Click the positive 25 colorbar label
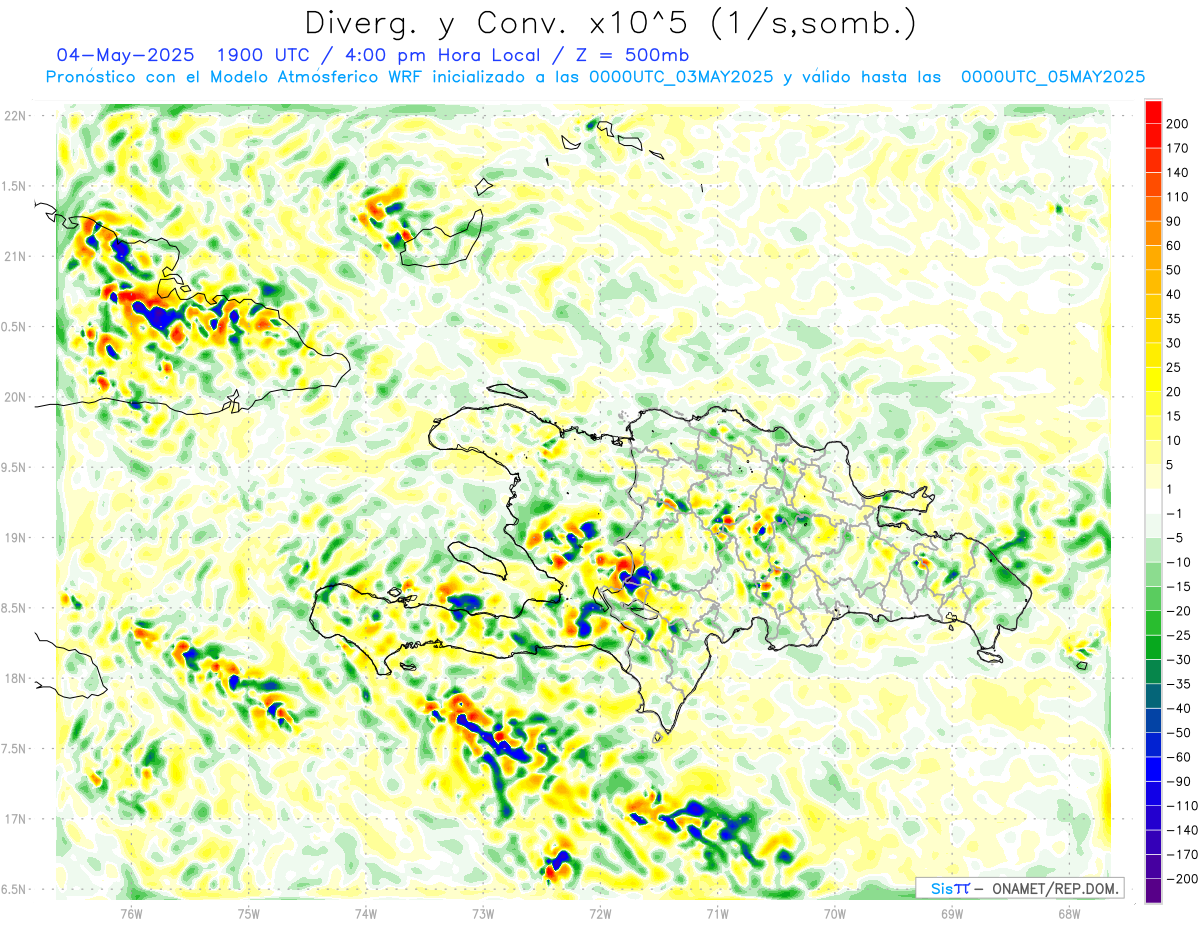The width and height of the screenshot is (1200, 927). (x=1175, y=367)
